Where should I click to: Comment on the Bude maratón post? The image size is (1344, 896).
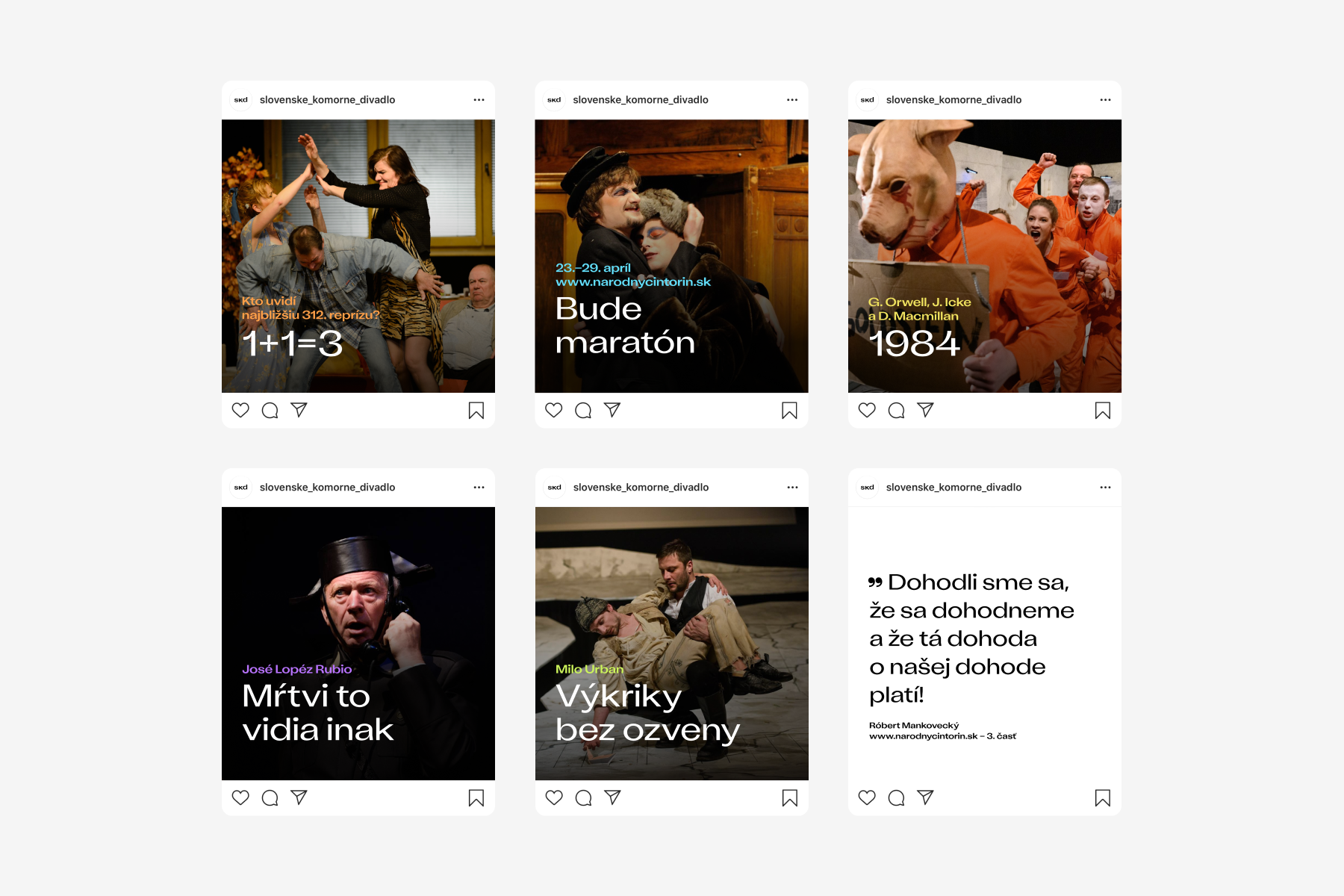(x=583, y=410)
